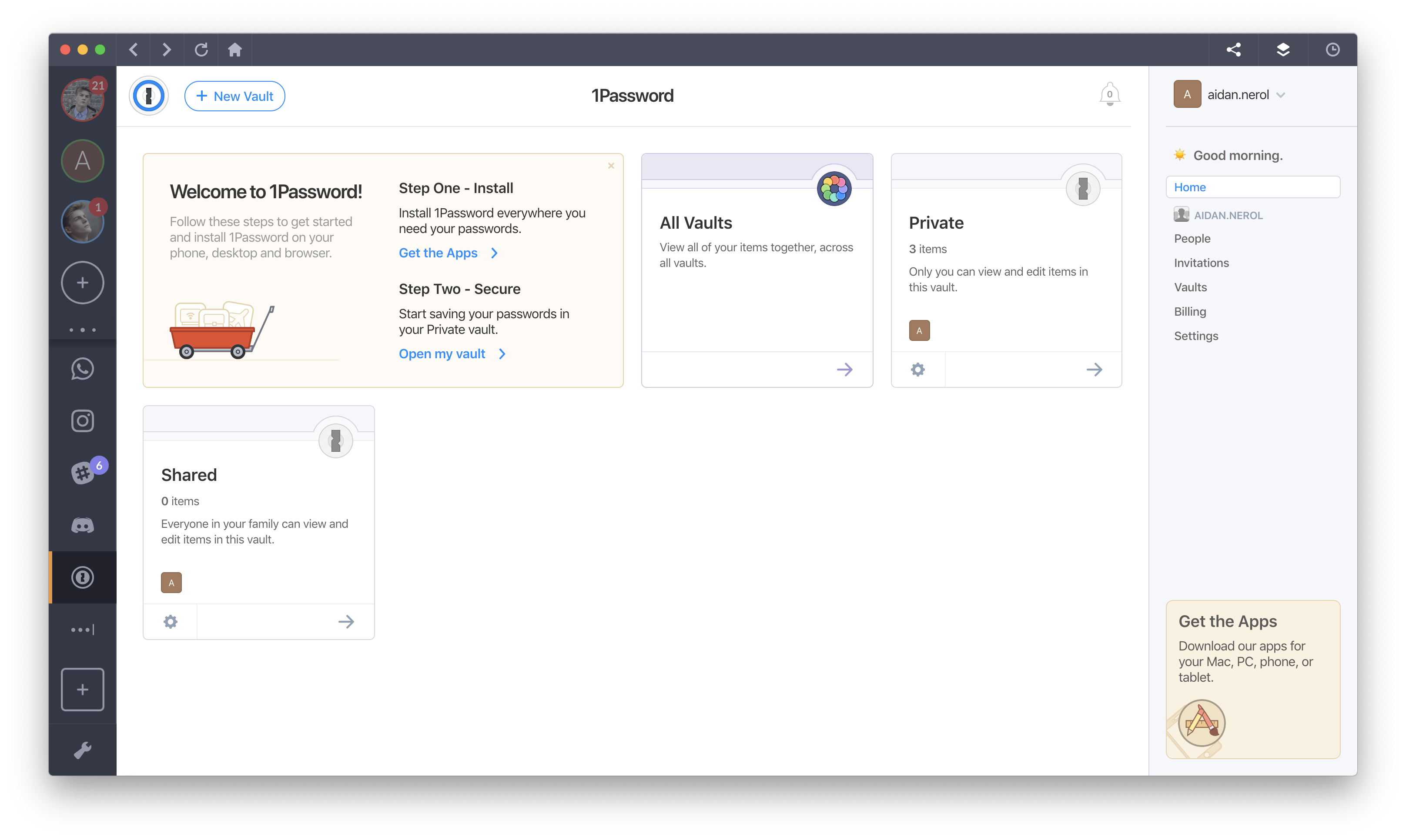Expand the All Vaults card chevron

[845, 369]
